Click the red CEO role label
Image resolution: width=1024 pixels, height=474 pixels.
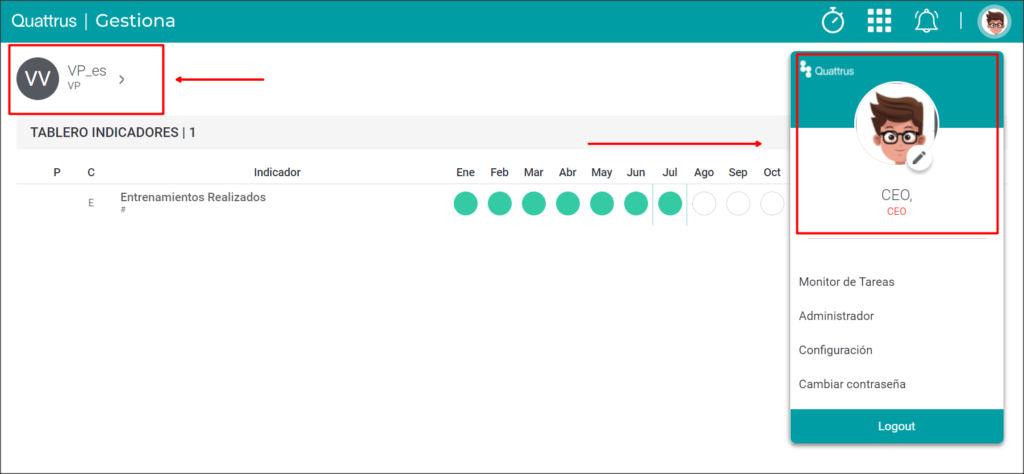point(897,212)
